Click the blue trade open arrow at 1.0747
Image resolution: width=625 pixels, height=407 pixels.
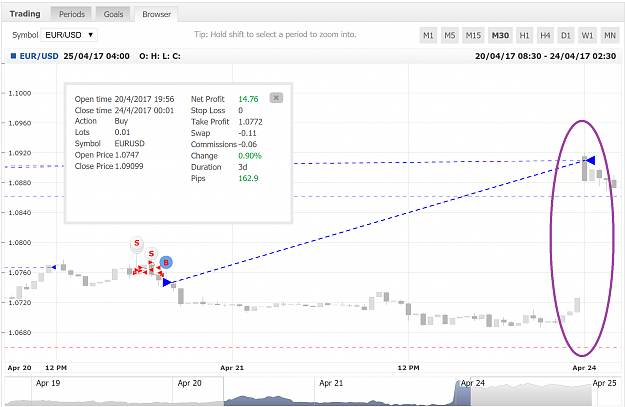(x=167, y=283)
